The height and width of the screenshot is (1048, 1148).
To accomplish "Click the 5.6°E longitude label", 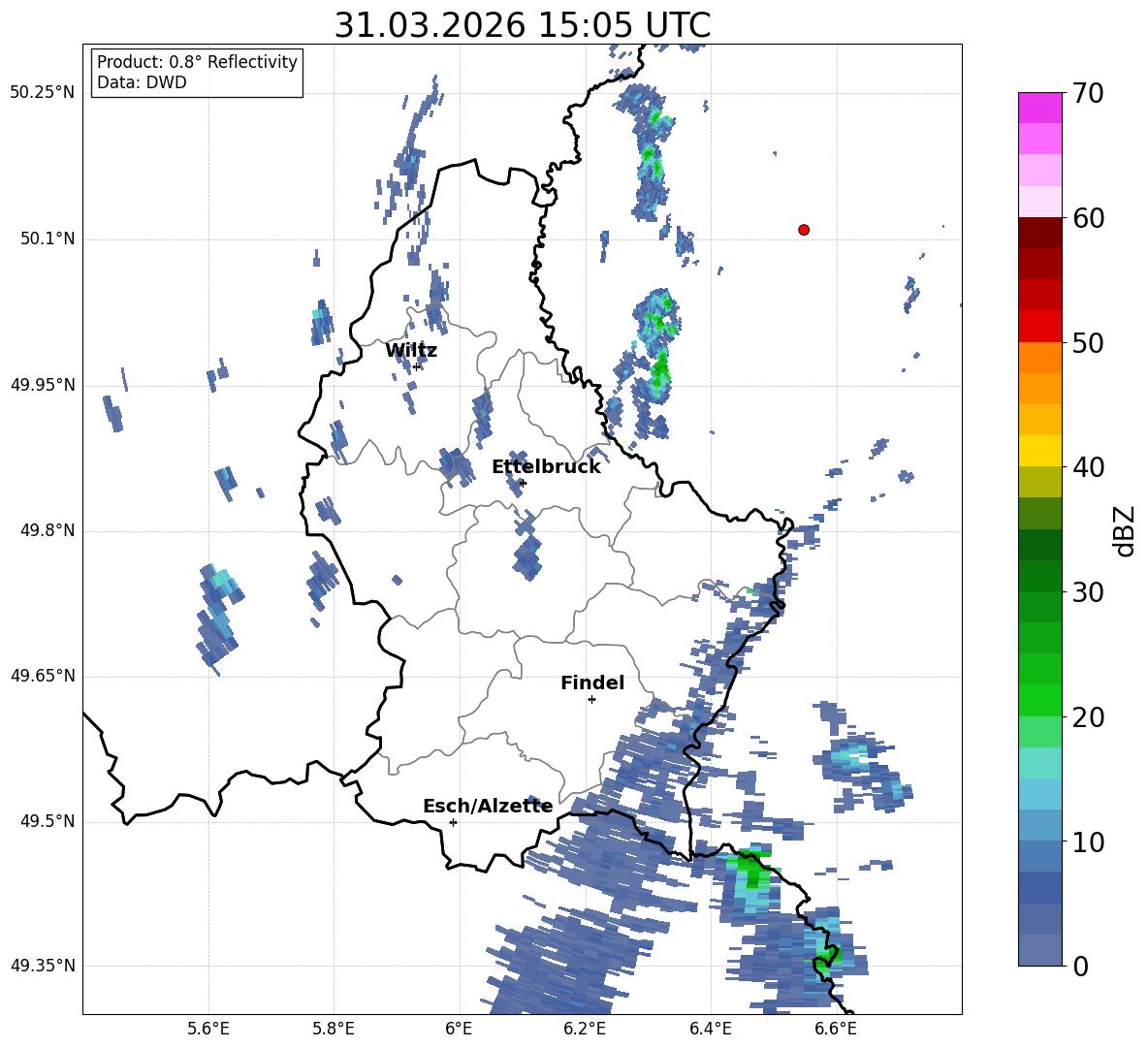I will pyautogui.click(x=208, y=1029).
